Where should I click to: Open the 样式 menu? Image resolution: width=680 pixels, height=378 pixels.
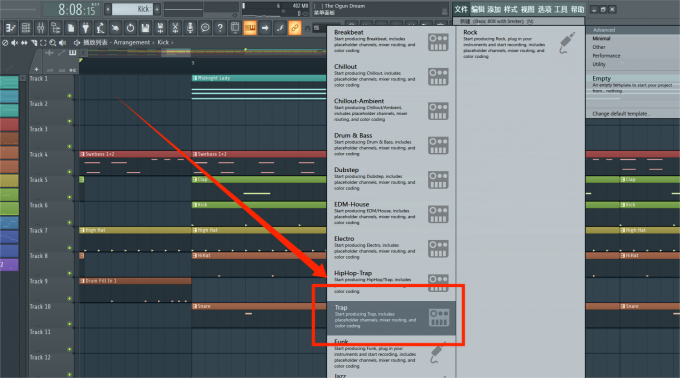coord(510,9)
